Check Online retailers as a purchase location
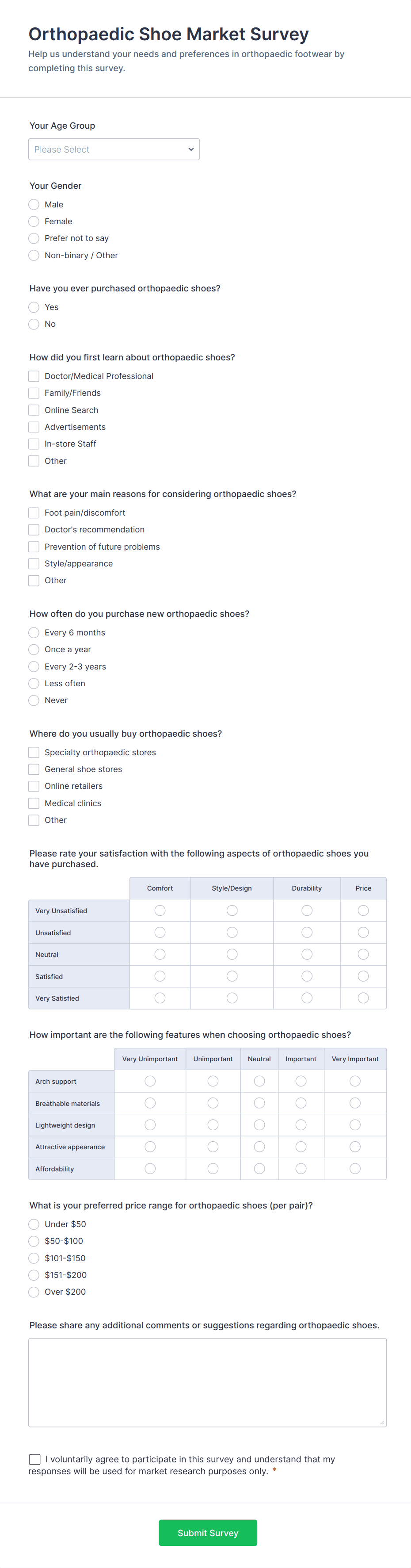411x1568 pixels. (x=34, y=786)
